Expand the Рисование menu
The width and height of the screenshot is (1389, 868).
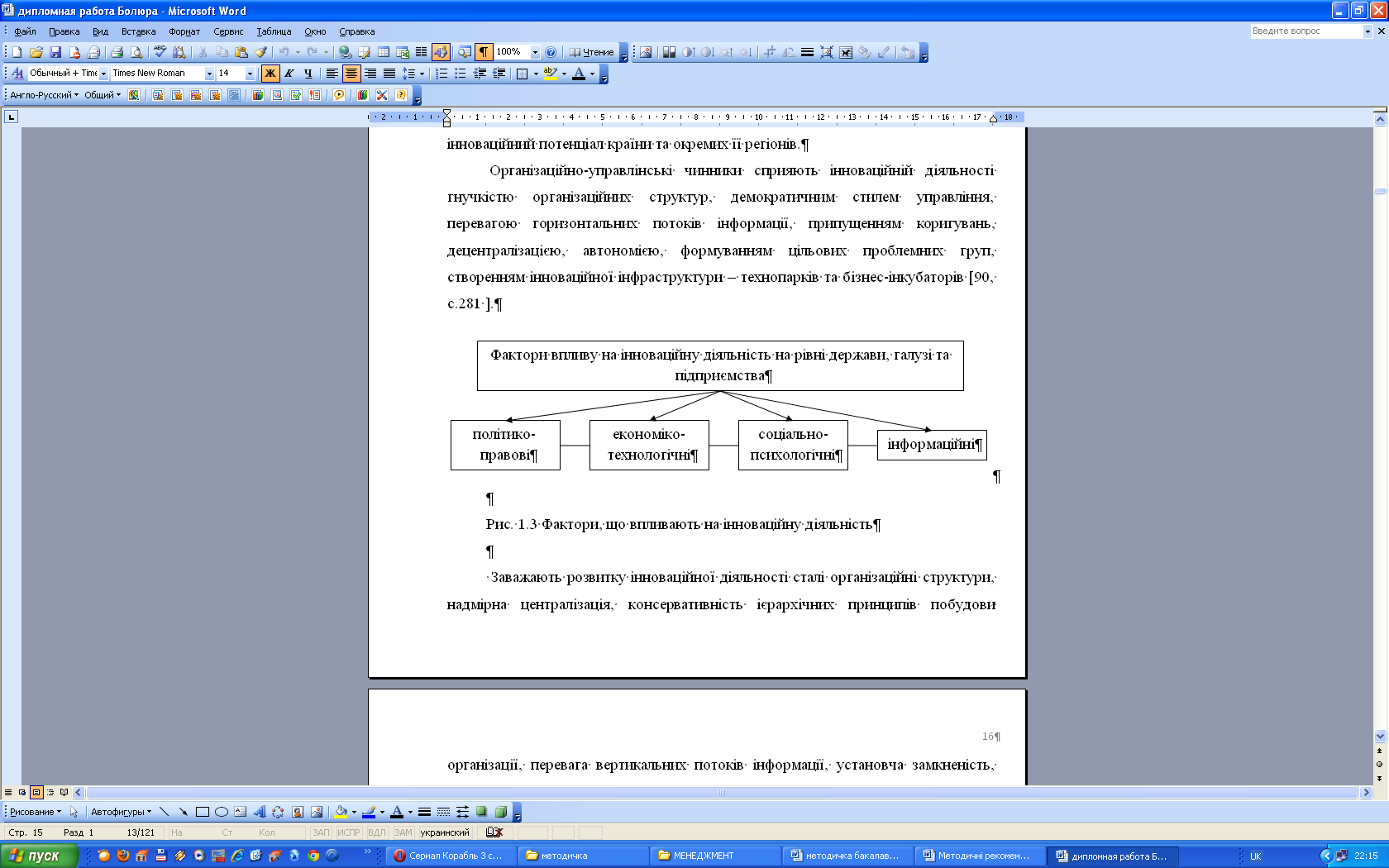click(36, 812)
